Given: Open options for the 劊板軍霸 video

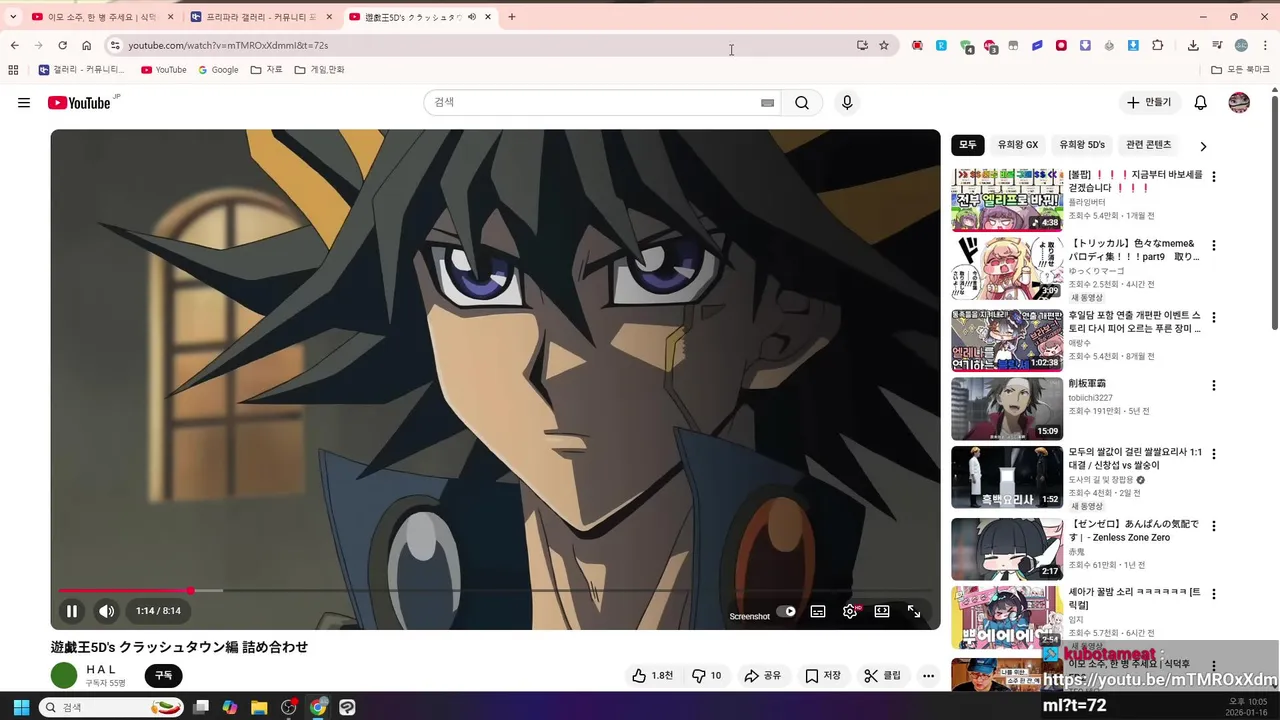Looking at the screenshot, I should click(1214, 385).
